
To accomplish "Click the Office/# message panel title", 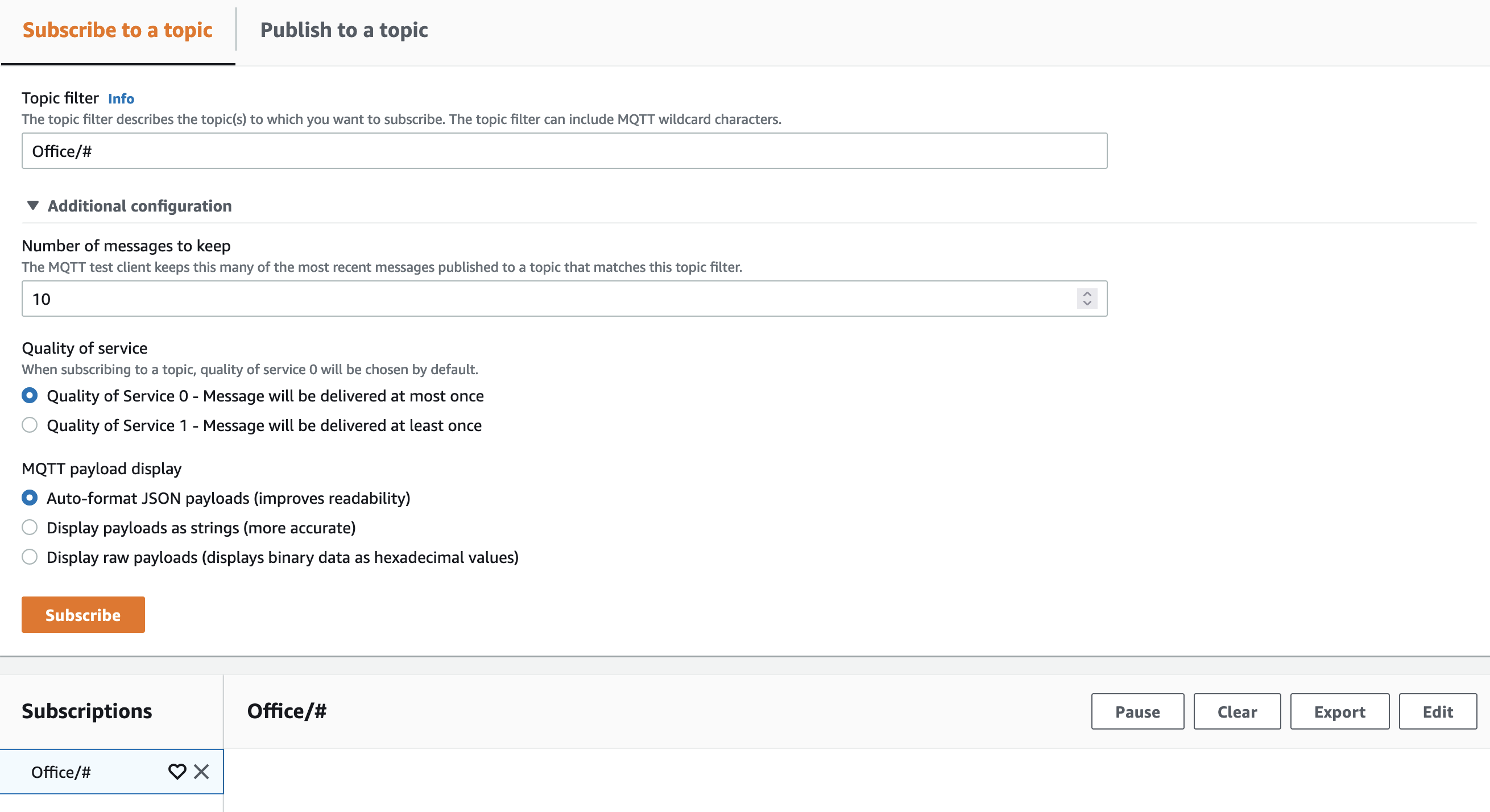I will pyautogui.click(x=287, y=711).
